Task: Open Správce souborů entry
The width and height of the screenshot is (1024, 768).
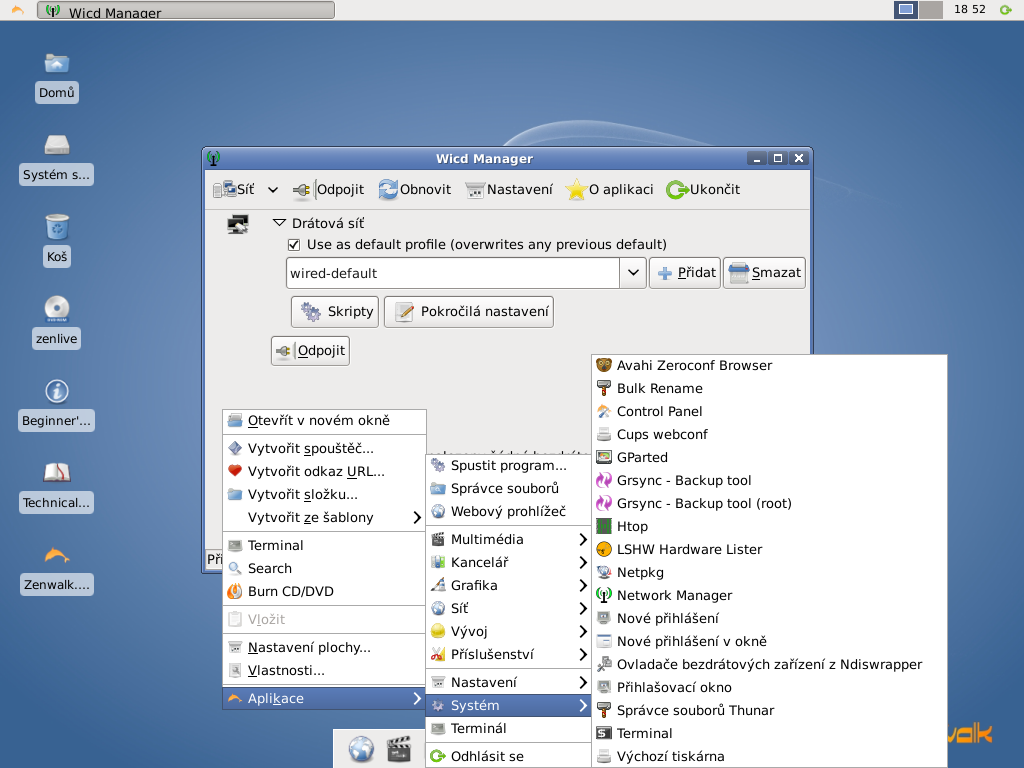Action: 509,488
